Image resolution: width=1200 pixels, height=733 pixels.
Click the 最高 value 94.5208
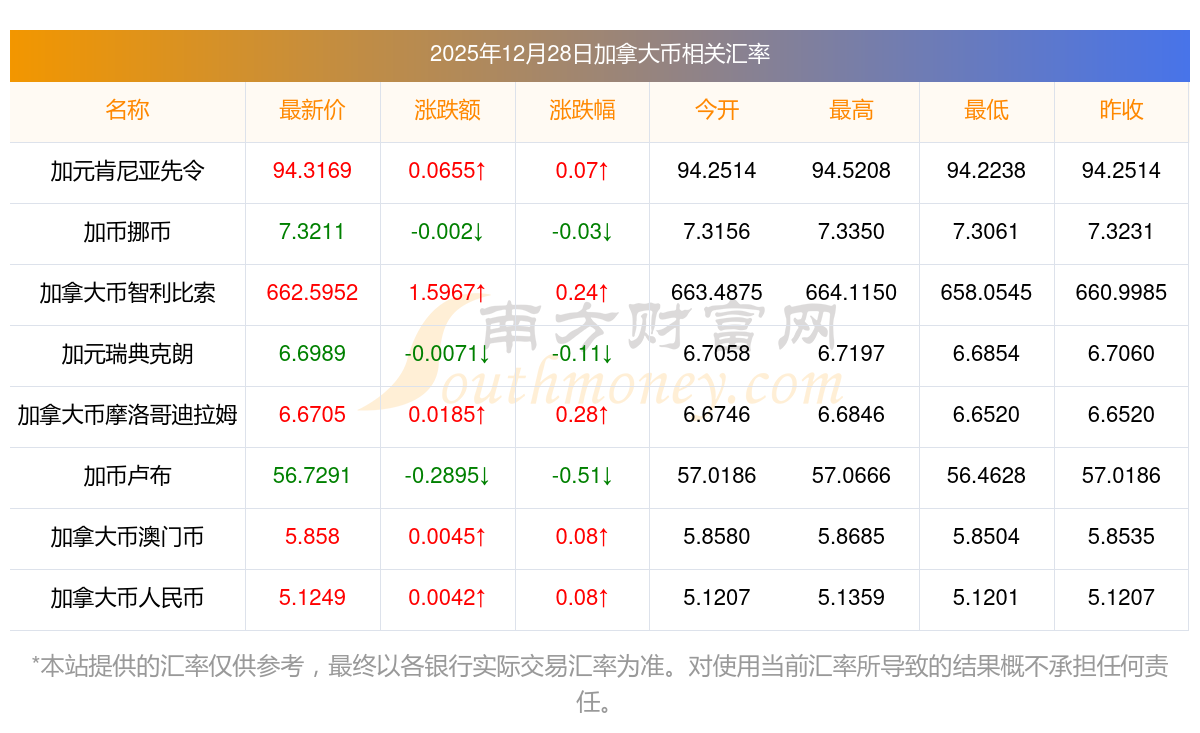(851, 171)
